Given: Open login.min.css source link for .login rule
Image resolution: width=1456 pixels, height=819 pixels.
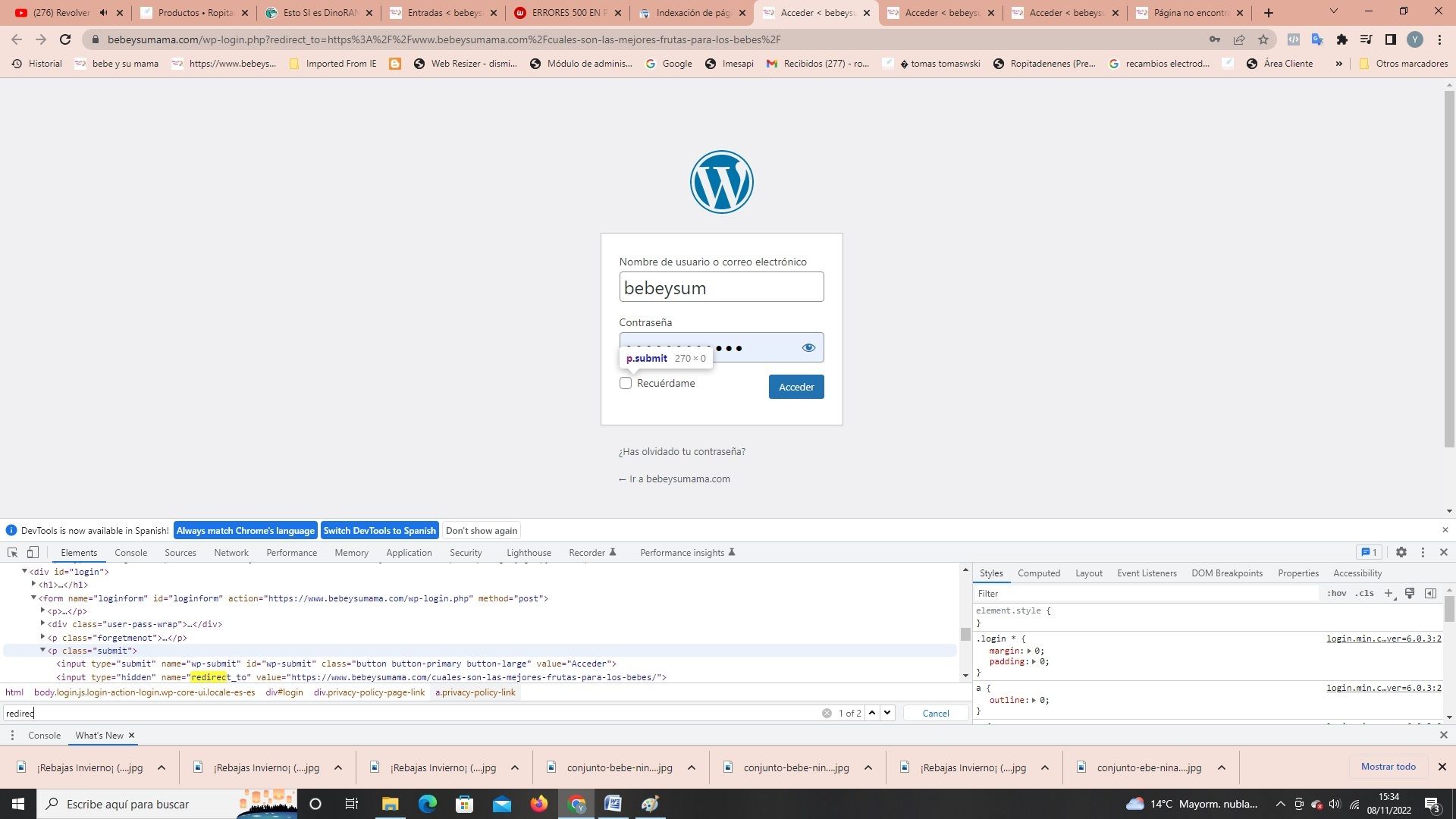Looking at the screenshot, I should click(1383, 639).
